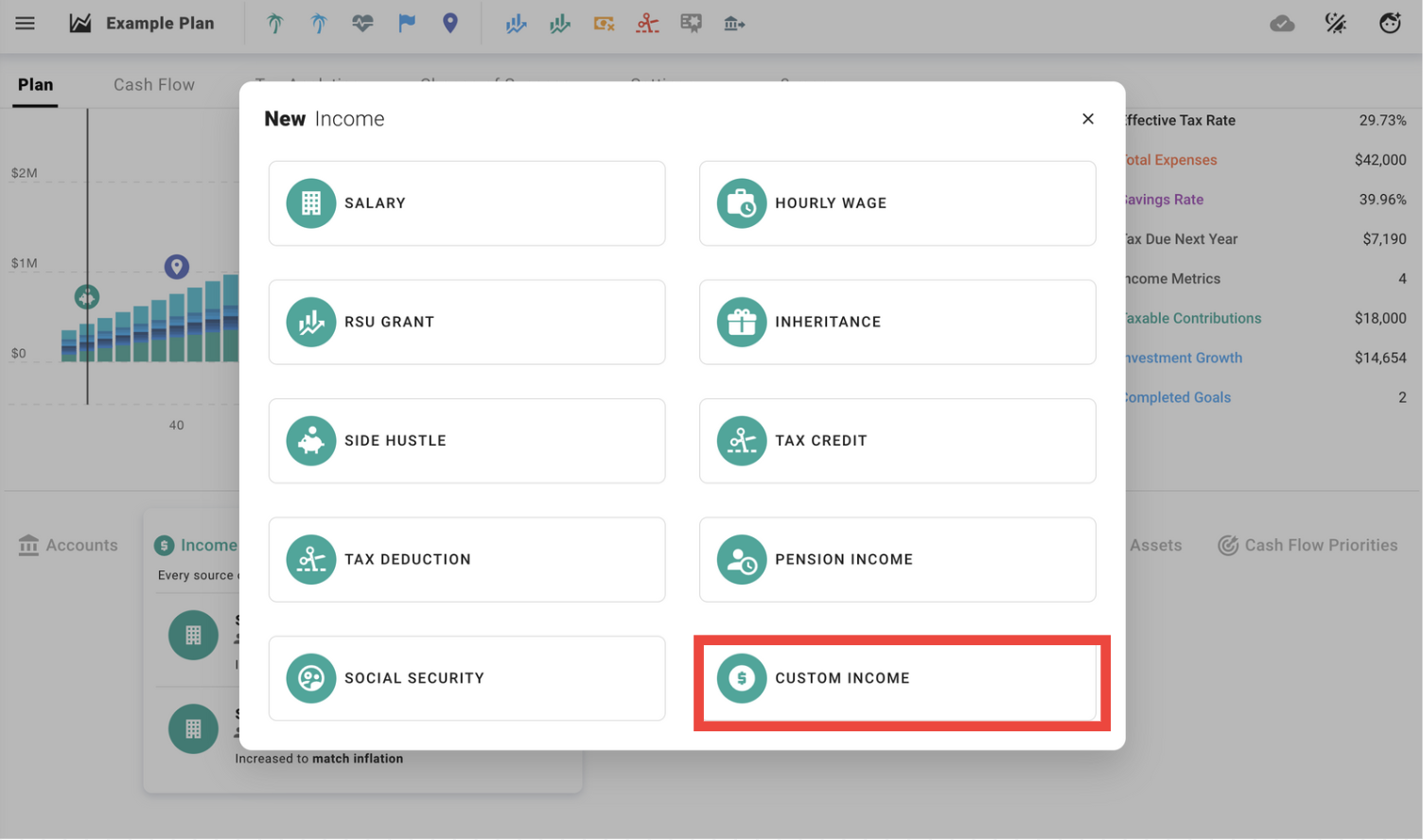Choose the Salary income type
Viewport: 1423px width, 840px height.
coord(466,202)
